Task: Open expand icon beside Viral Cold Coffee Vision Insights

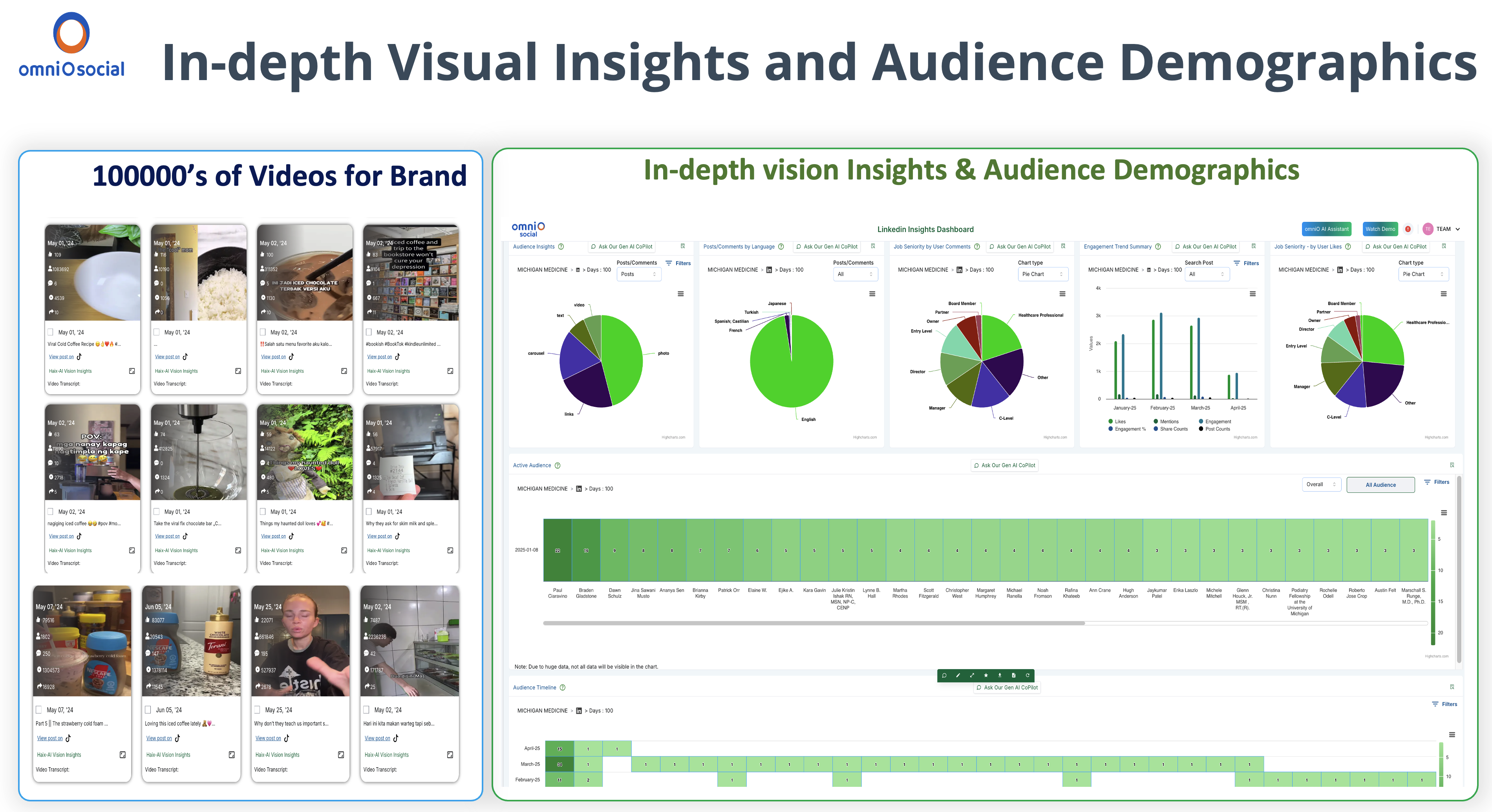Action: 132,371
